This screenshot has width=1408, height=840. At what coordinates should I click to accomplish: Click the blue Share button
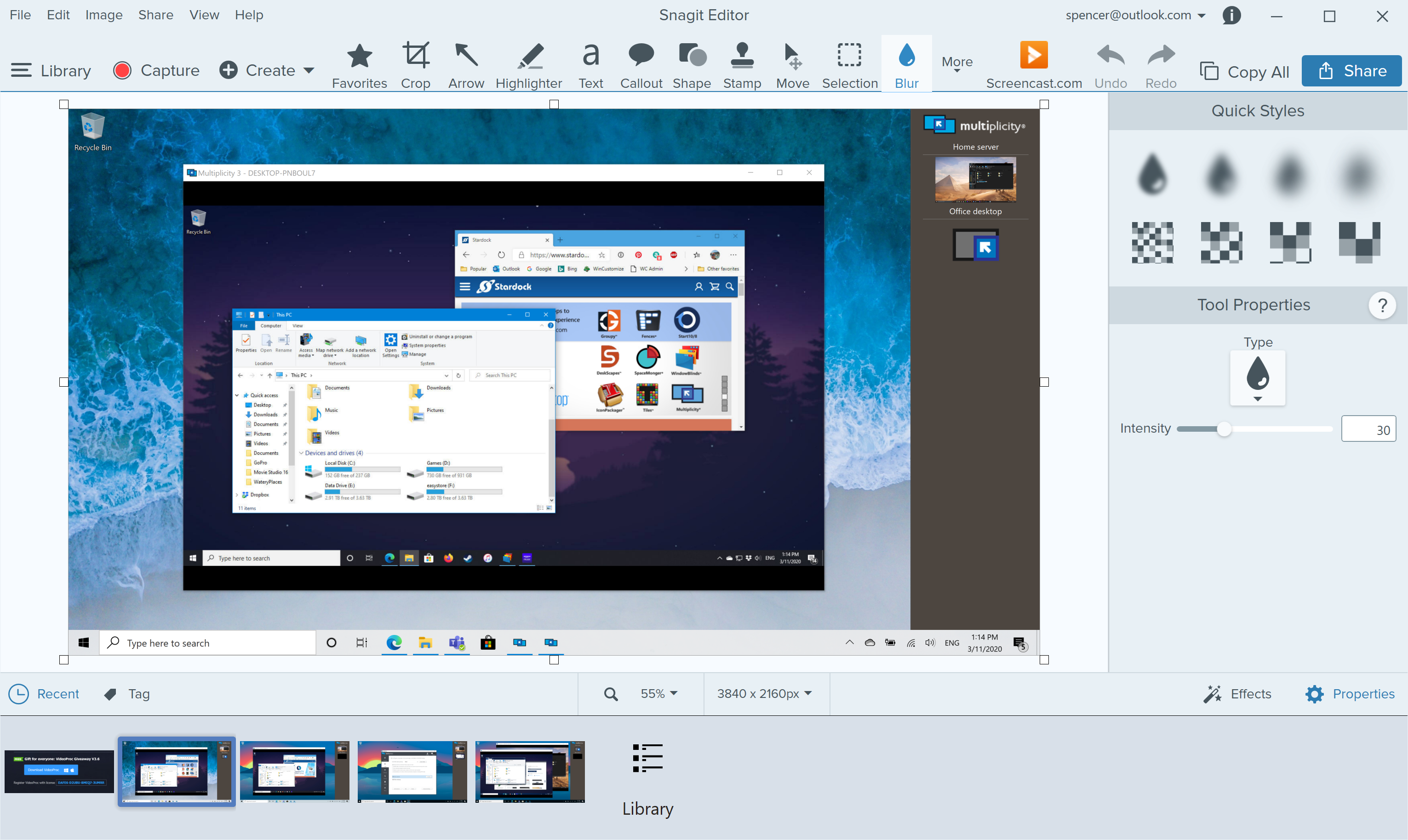pos(1351,71)
